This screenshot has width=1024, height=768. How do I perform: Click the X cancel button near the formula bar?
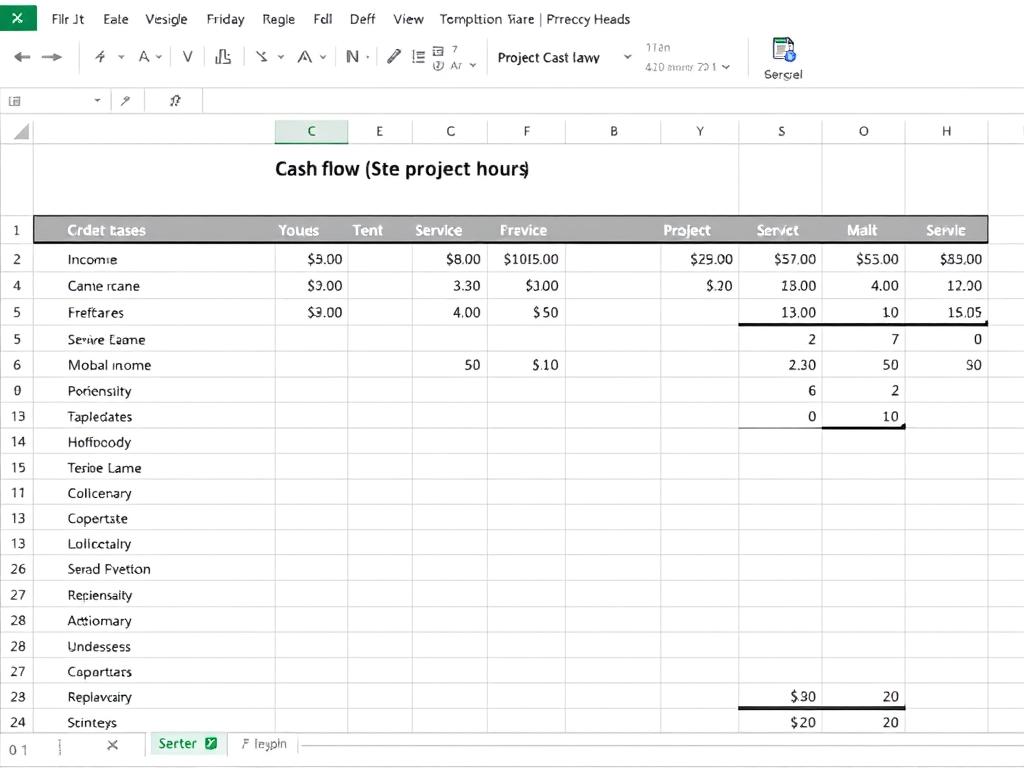(112, 744)
